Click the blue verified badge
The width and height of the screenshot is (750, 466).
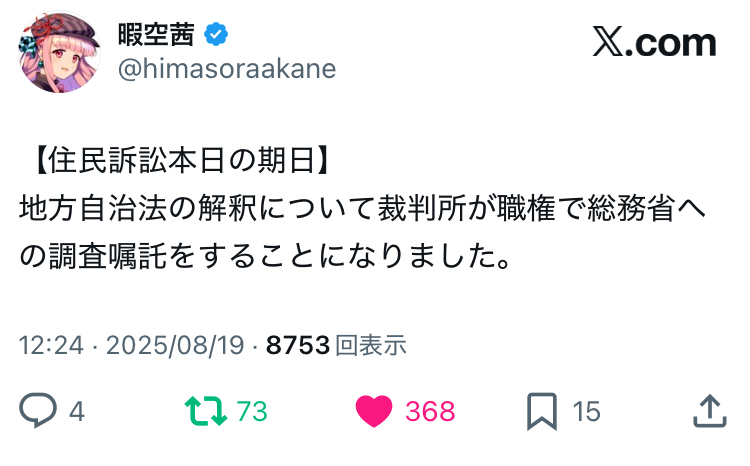[x=216, y=36]
